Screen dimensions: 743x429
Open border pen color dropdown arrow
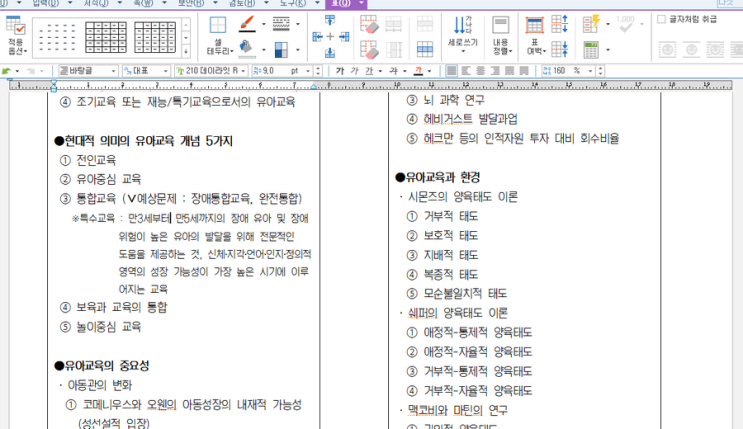click(x=263, y=24)
